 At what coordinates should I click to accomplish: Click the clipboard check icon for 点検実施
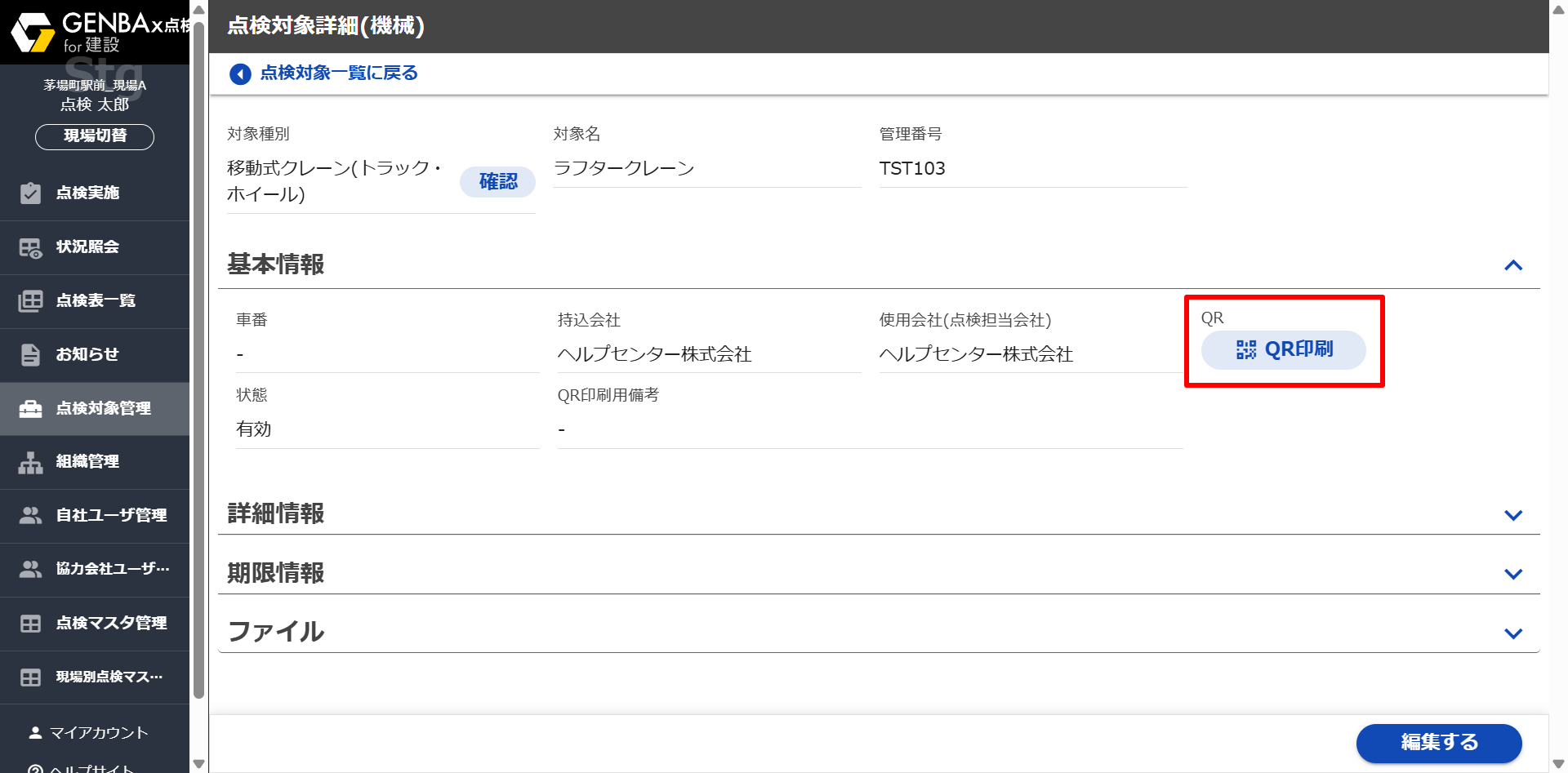pyautogui.click(x=30, y=193)
